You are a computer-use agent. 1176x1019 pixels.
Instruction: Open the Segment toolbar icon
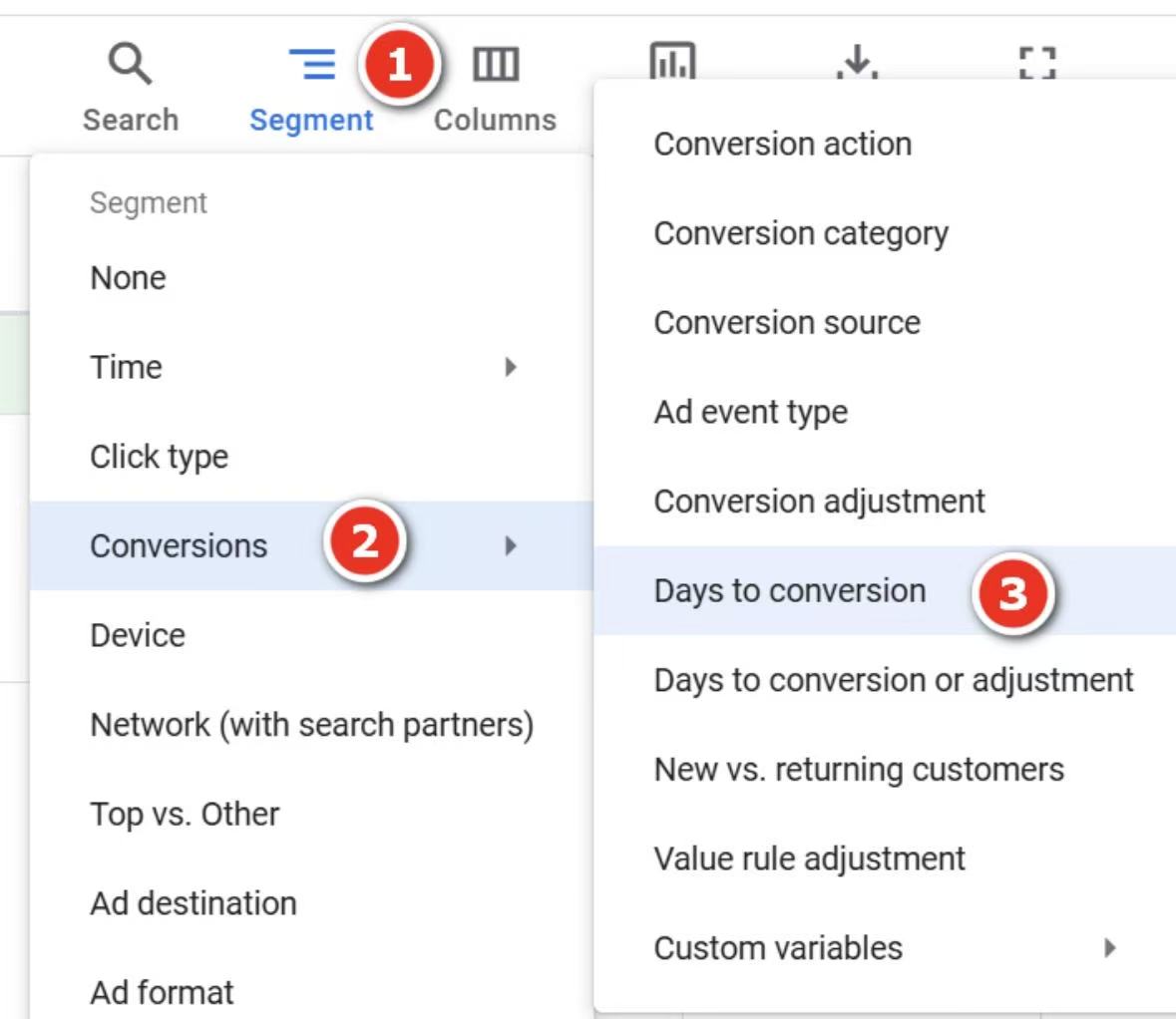click(312, 64)
